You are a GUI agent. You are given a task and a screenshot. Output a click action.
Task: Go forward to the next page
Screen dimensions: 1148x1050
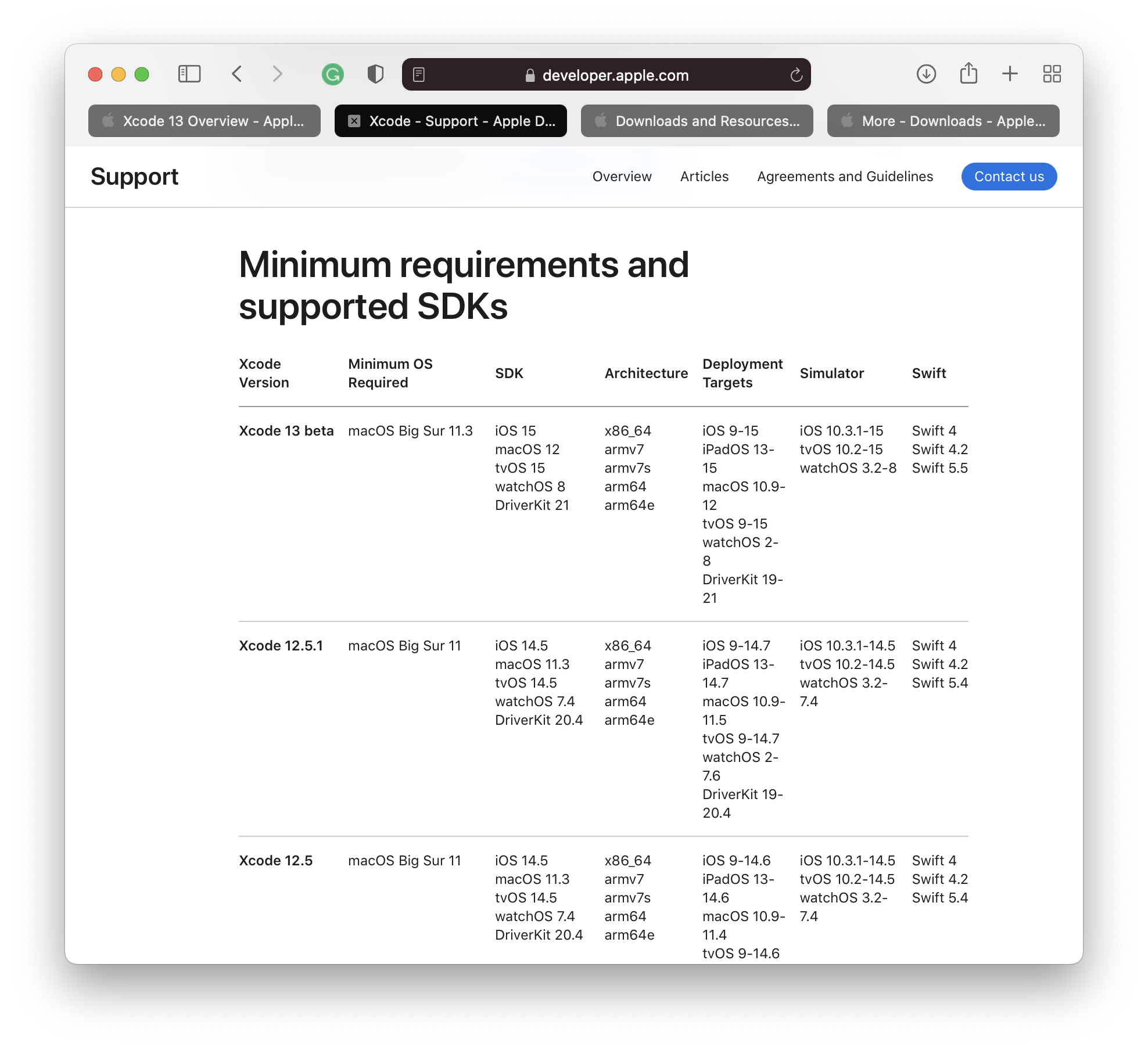click(277, 74)
